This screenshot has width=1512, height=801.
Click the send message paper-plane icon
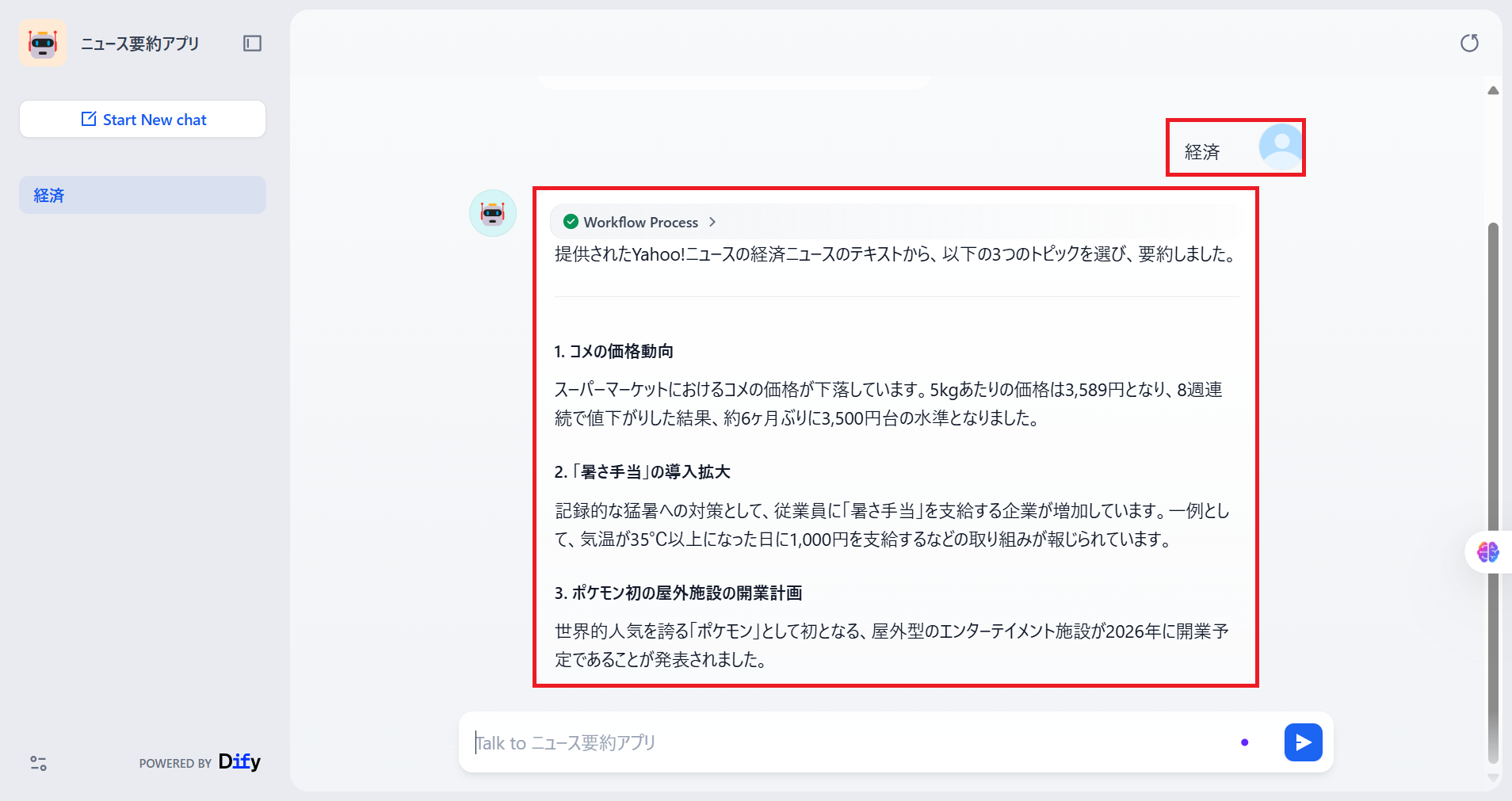click(x=1303, y=742)
